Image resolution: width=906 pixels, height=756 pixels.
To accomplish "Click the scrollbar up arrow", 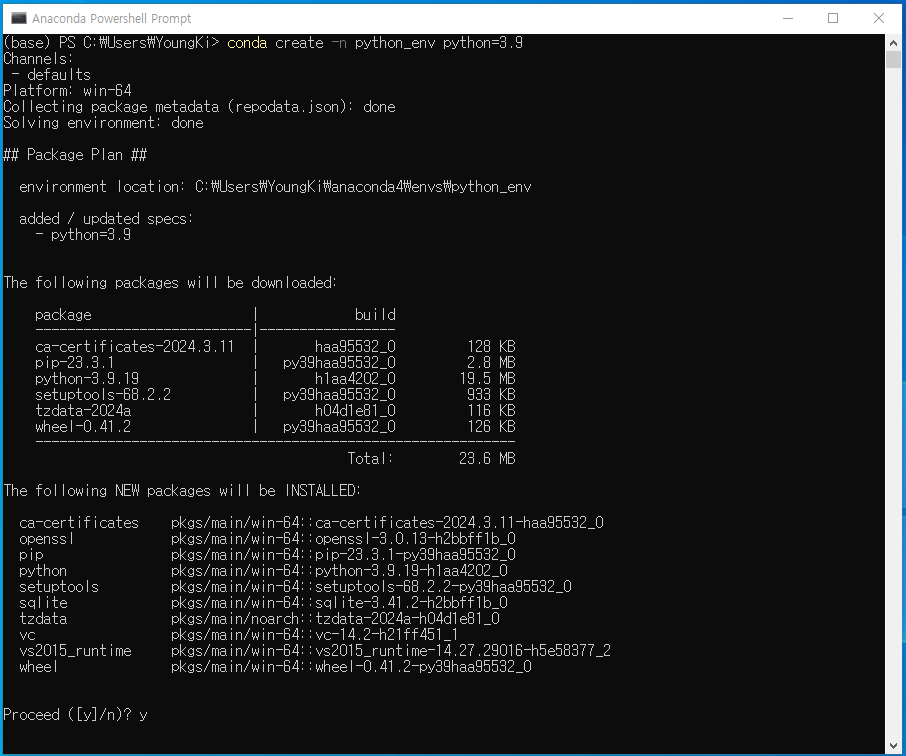I will point(893,43).
